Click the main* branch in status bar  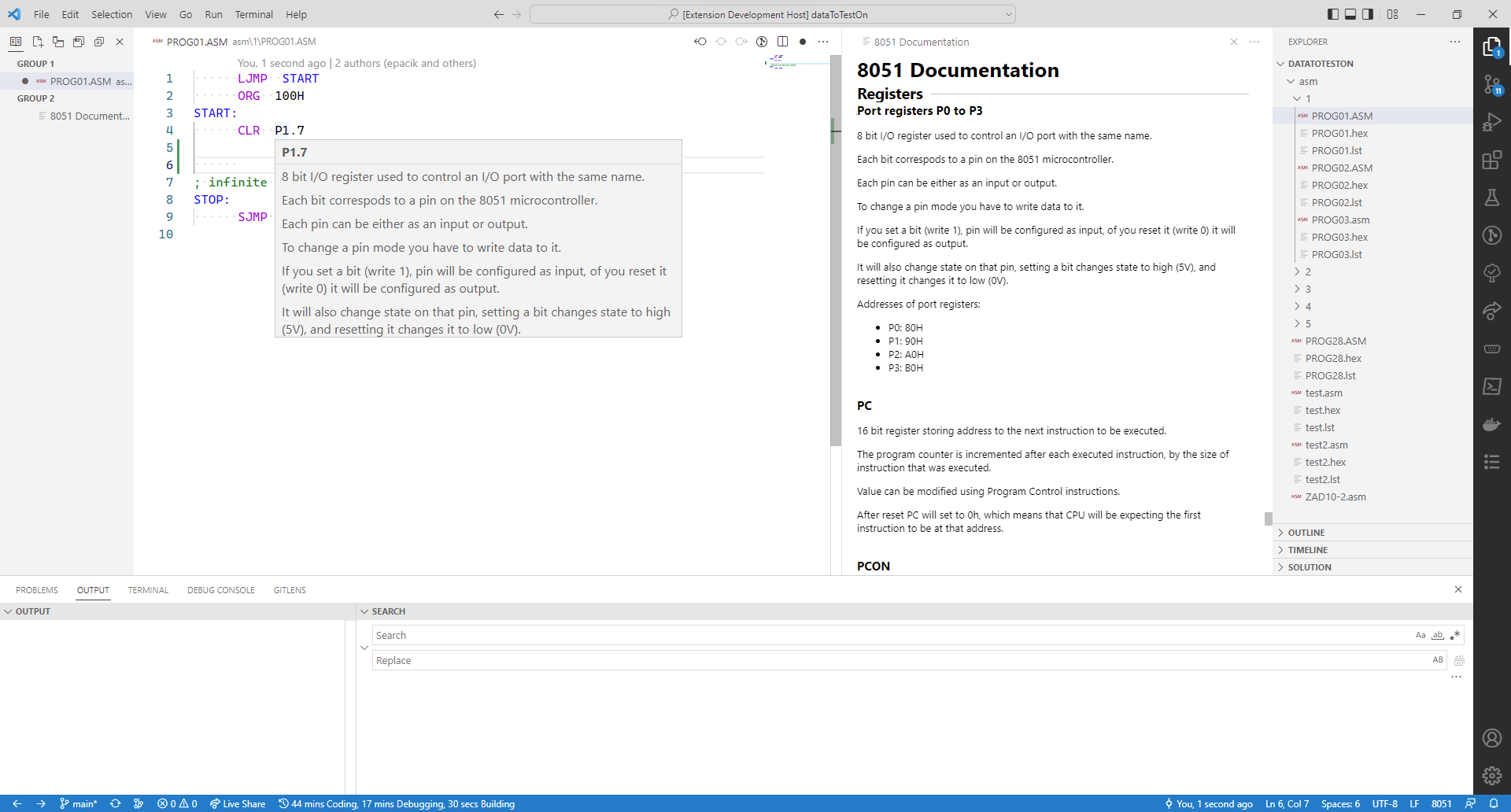tap(78, 803)
